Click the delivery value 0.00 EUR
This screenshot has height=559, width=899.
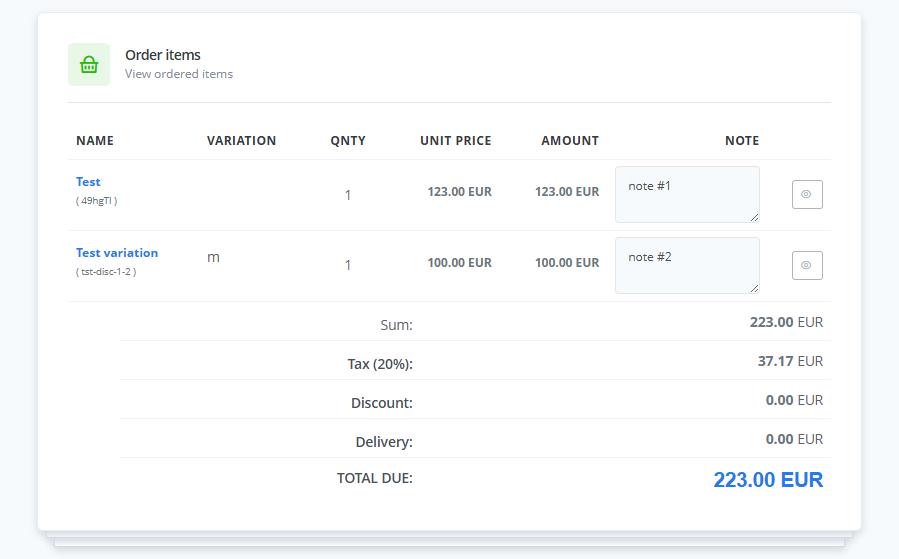coord(794,439)
